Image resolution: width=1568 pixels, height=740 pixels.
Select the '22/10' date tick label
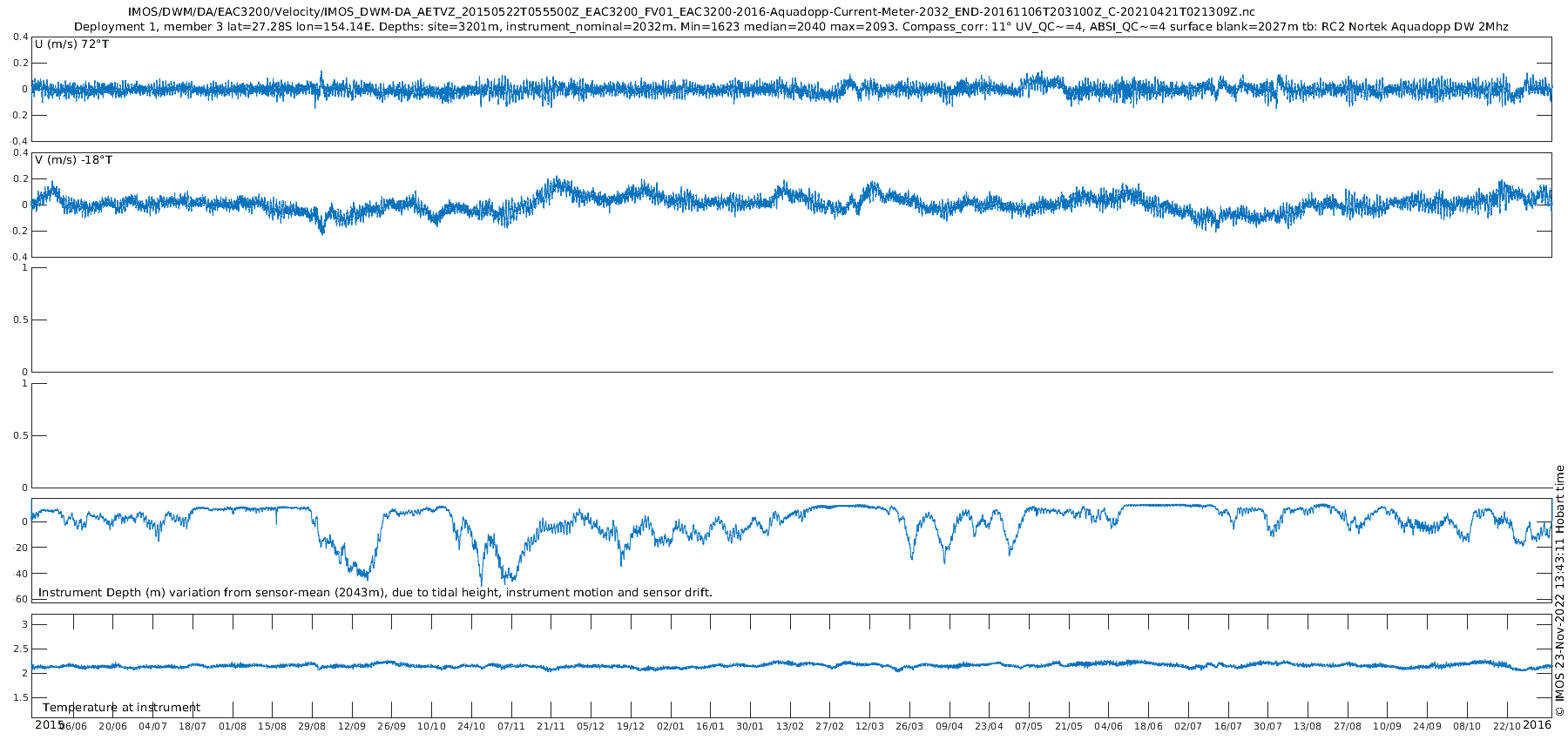pyautogui.click(x=1507, y=726)
